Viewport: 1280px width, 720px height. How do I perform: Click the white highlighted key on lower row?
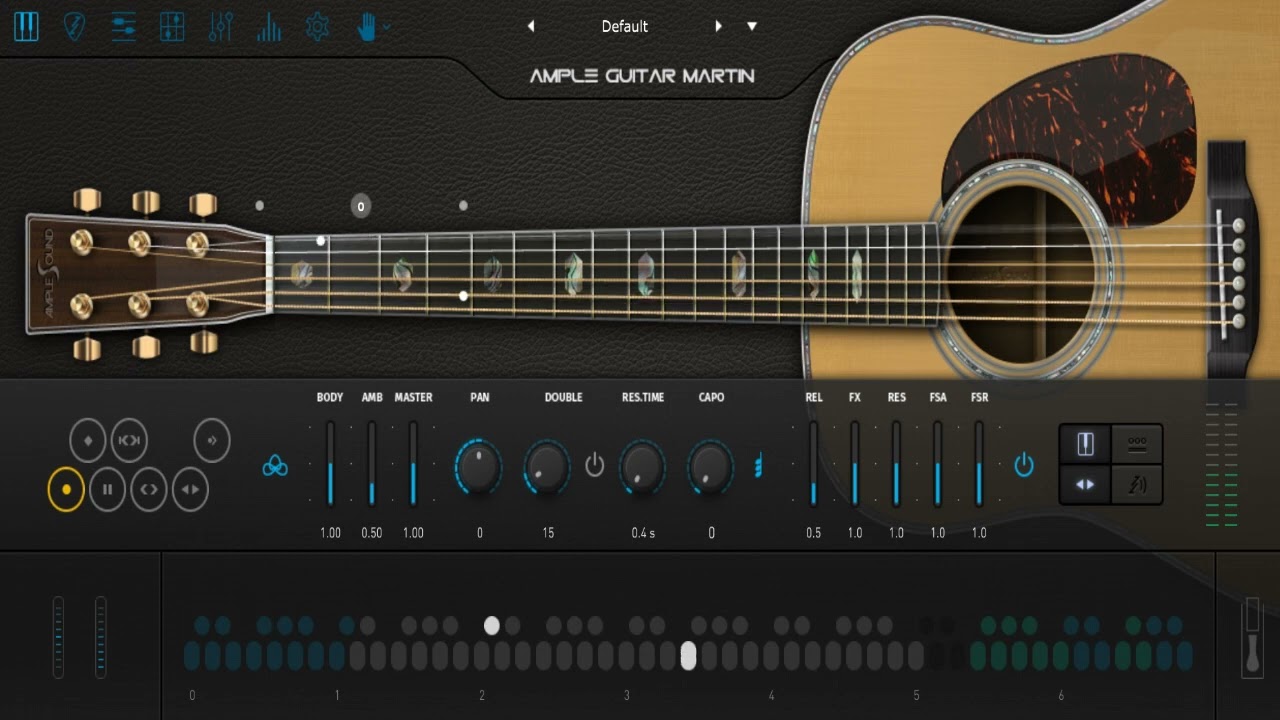[x=688, y=656]
